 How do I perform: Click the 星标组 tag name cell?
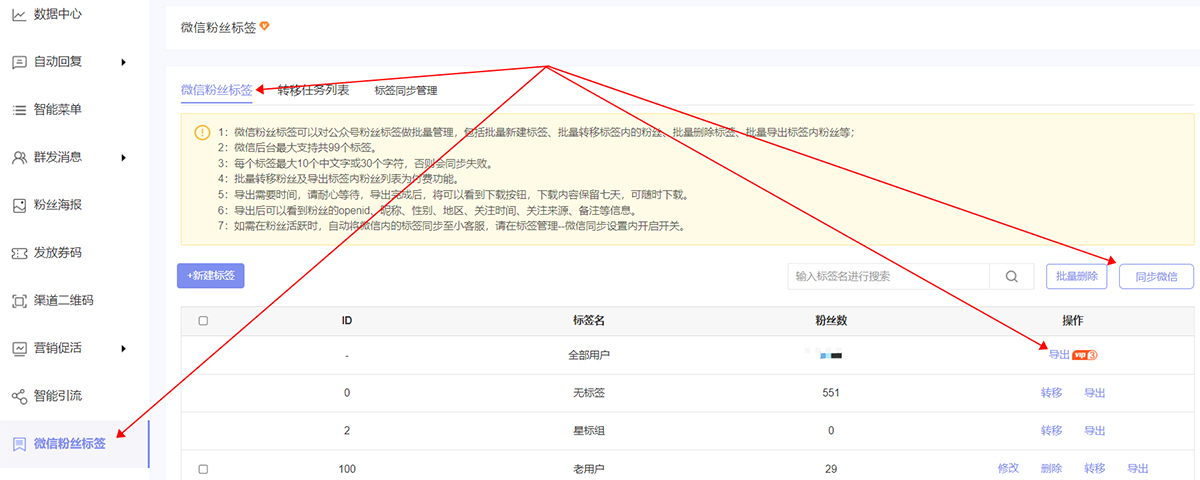tap(589, 431)
